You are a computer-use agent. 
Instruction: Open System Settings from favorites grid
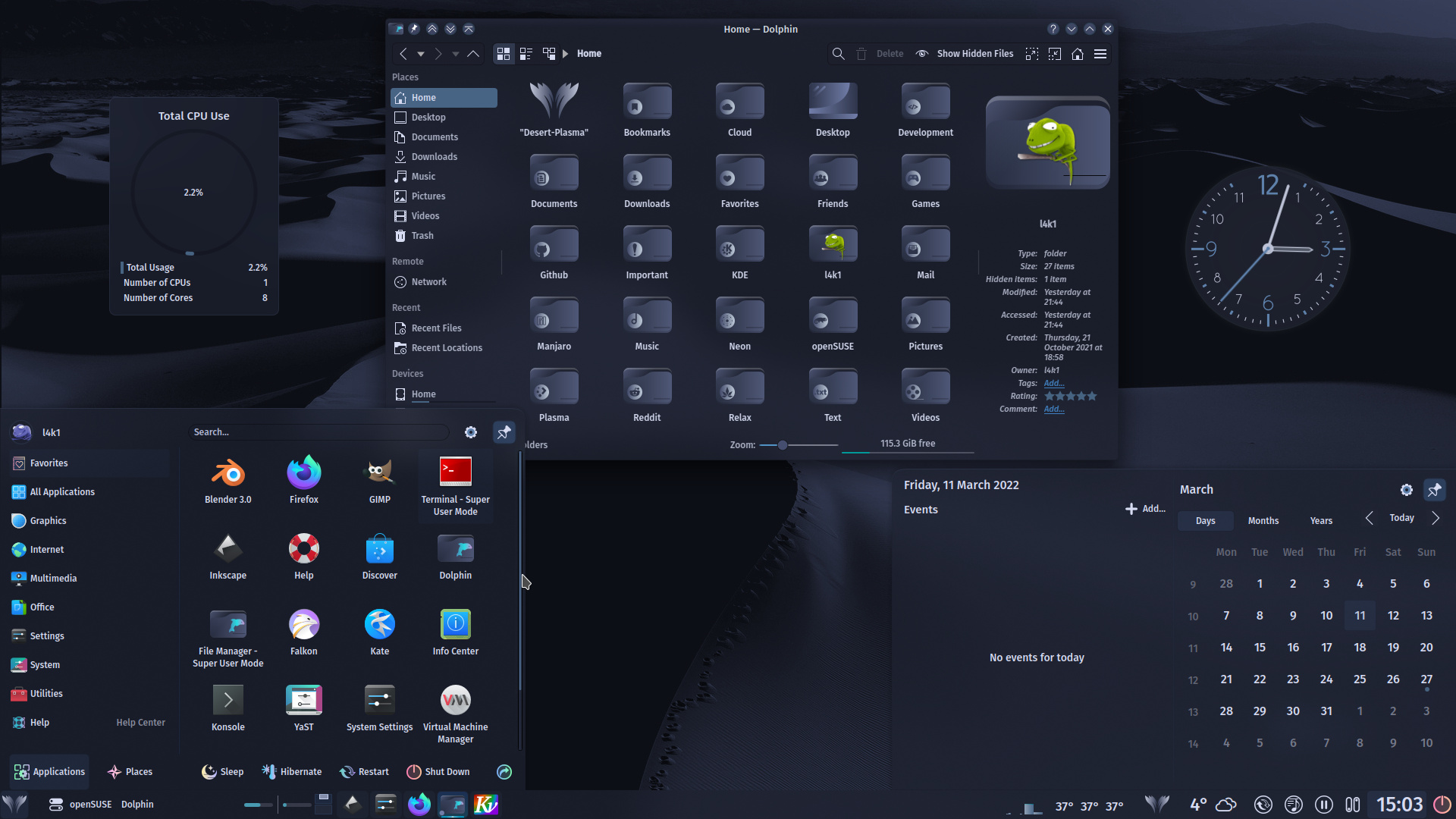pyautogui.click(x=379, y=708)
